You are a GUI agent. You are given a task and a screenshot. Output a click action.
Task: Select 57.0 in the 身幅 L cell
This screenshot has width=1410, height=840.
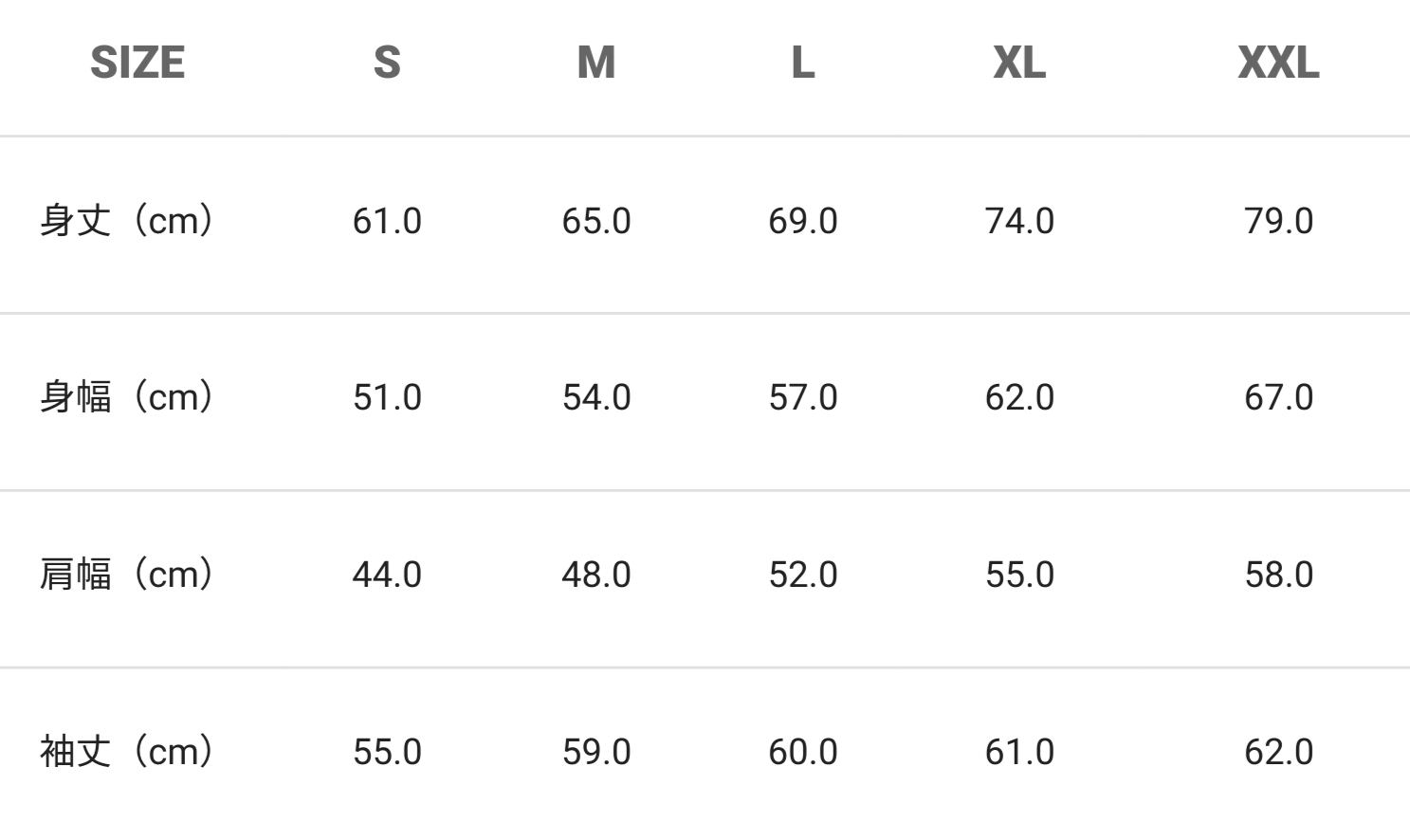[803, 397]
